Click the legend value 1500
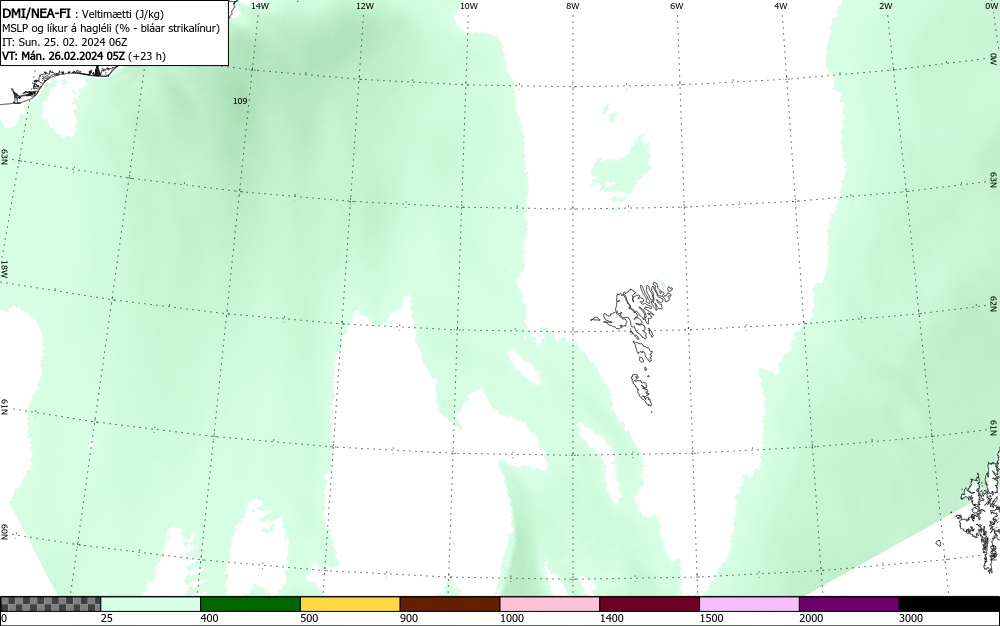 pos(711,618)
